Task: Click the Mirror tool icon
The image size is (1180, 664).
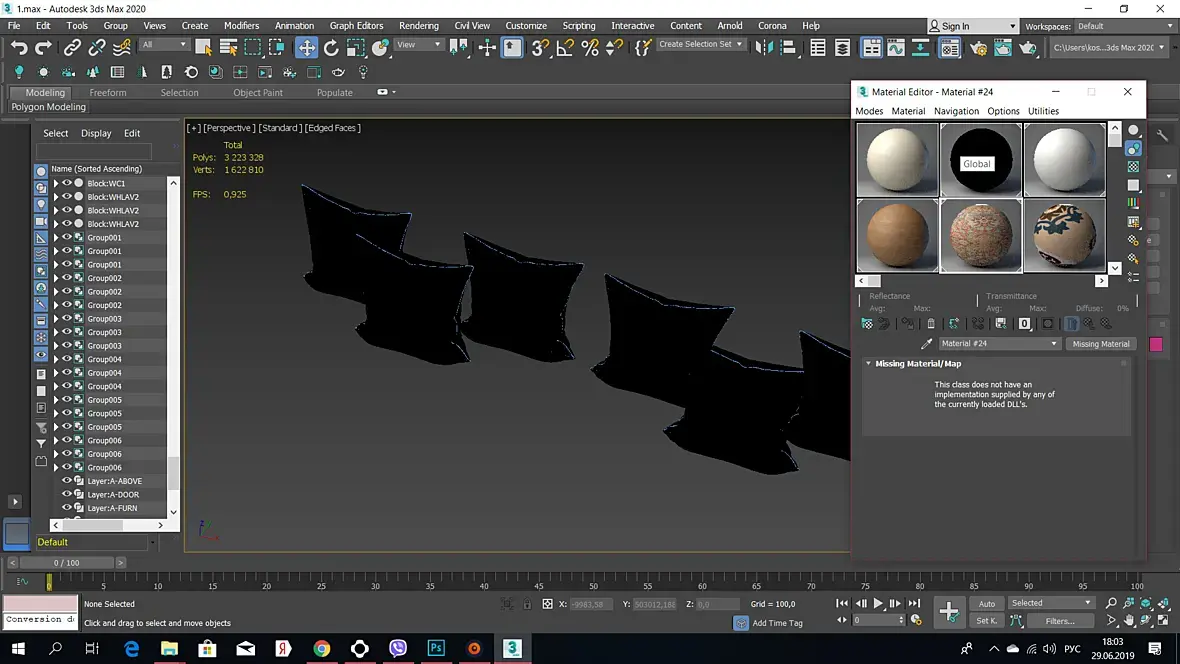Action: tap(763, 47)
